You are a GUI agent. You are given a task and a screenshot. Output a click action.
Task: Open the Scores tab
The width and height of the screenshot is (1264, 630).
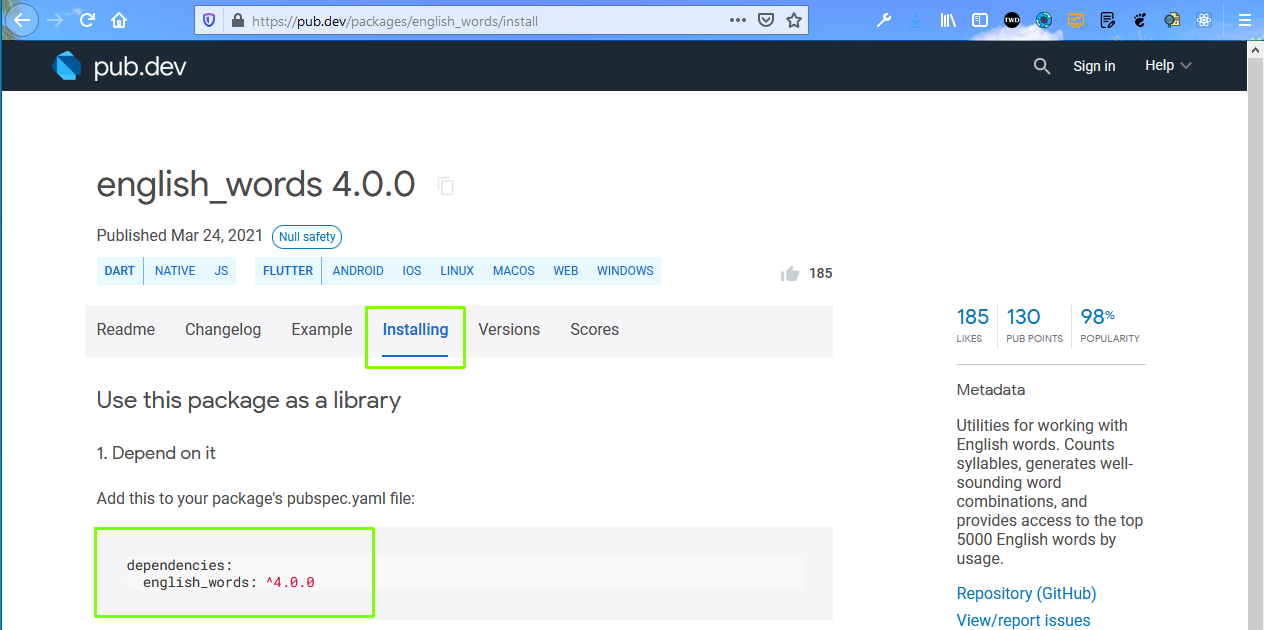point(595,330)
